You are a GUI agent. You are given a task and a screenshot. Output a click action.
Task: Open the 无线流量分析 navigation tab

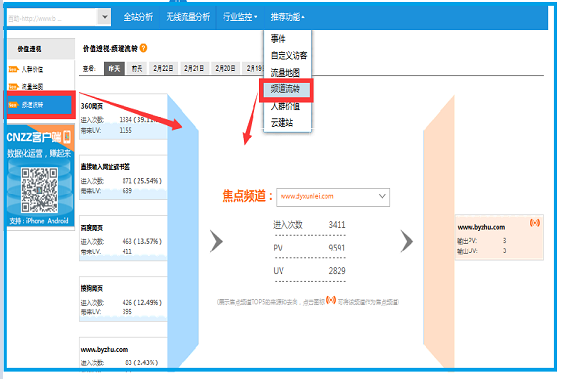point(188,17)
